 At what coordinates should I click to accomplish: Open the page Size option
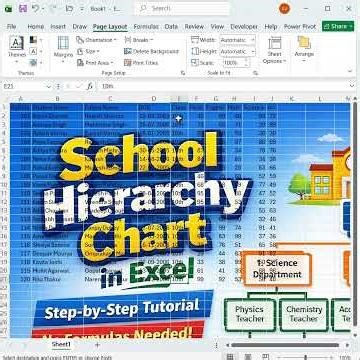pyautogui.click(x=88, y=51)
